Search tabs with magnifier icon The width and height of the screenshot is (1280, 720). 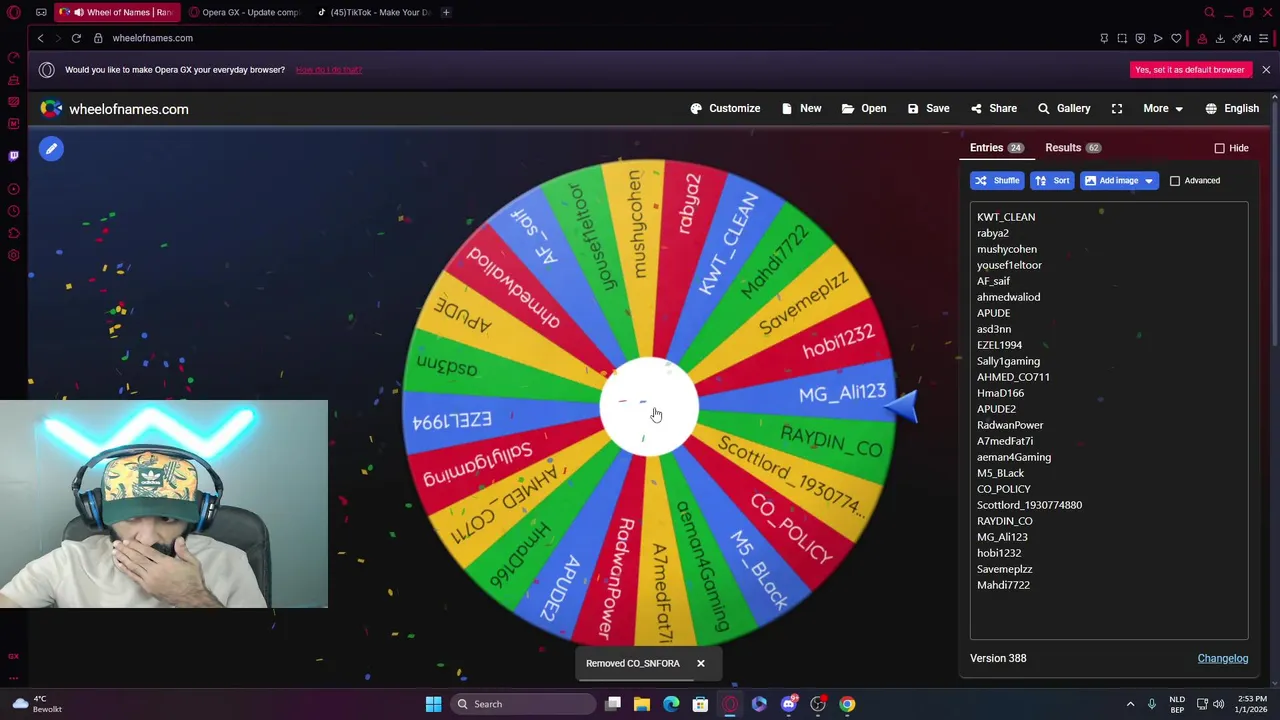[x=1209, y=12]
